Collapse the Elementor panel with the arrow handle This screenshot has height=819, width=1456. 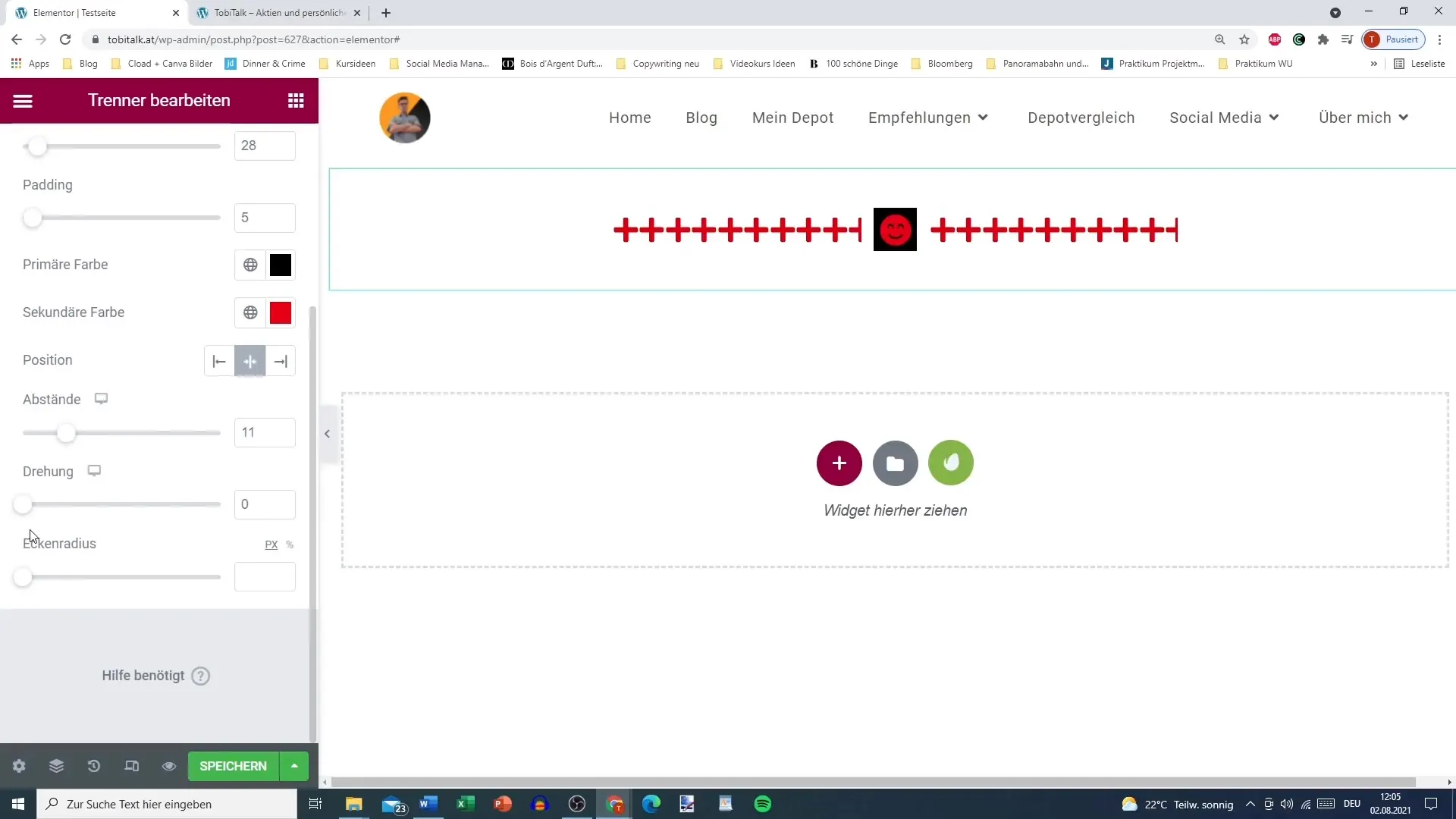click(x=327, y=434)
